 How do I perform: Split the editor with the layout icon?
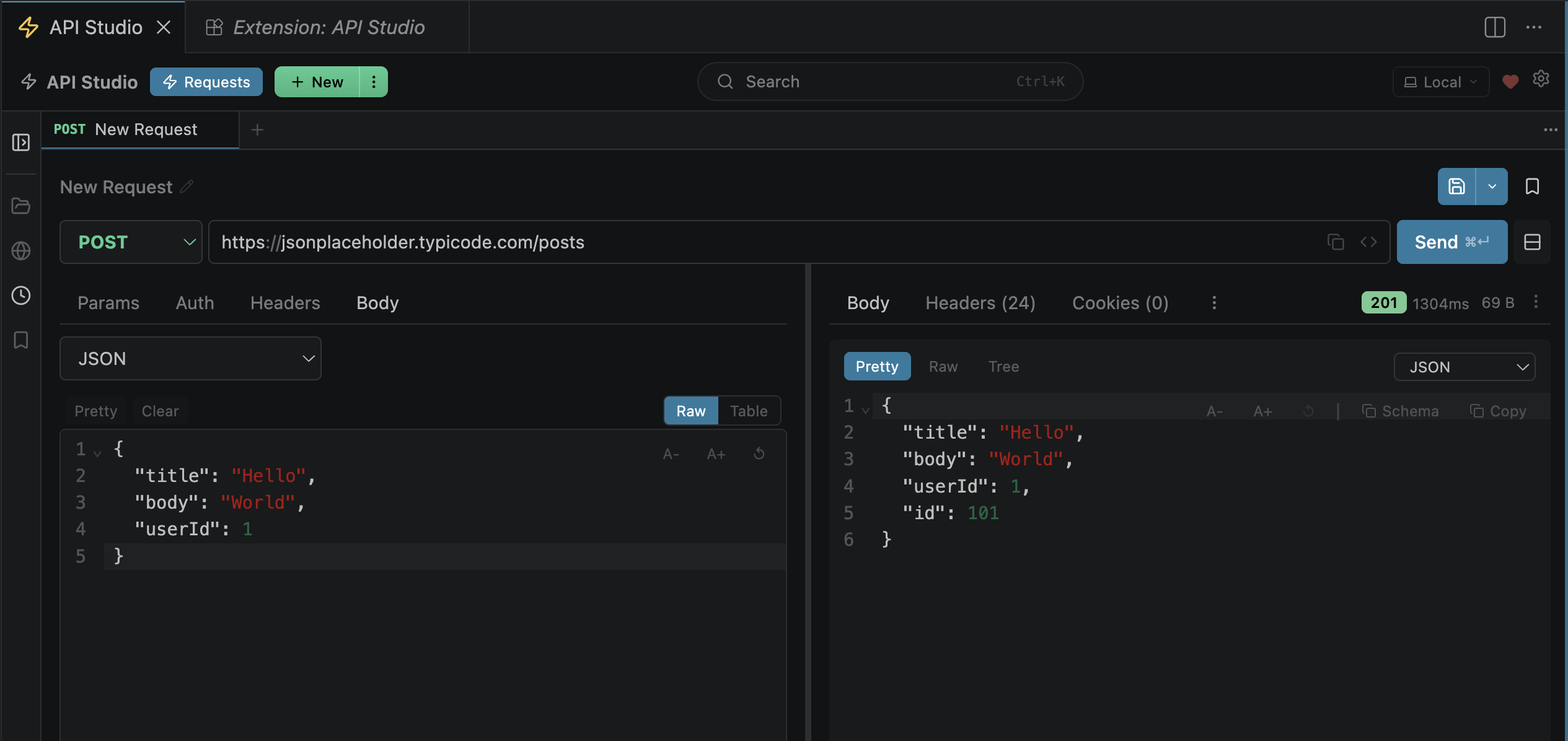1495,27
